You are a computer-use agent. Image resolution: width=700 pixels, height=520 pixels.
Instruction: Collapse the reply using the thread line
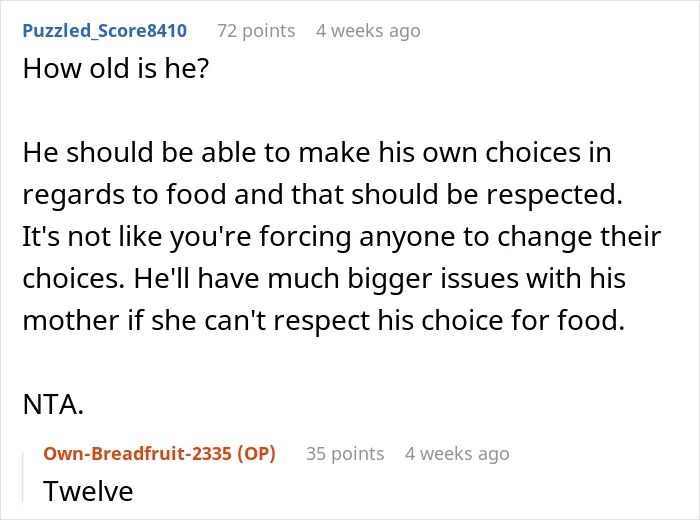pos(23,477)
